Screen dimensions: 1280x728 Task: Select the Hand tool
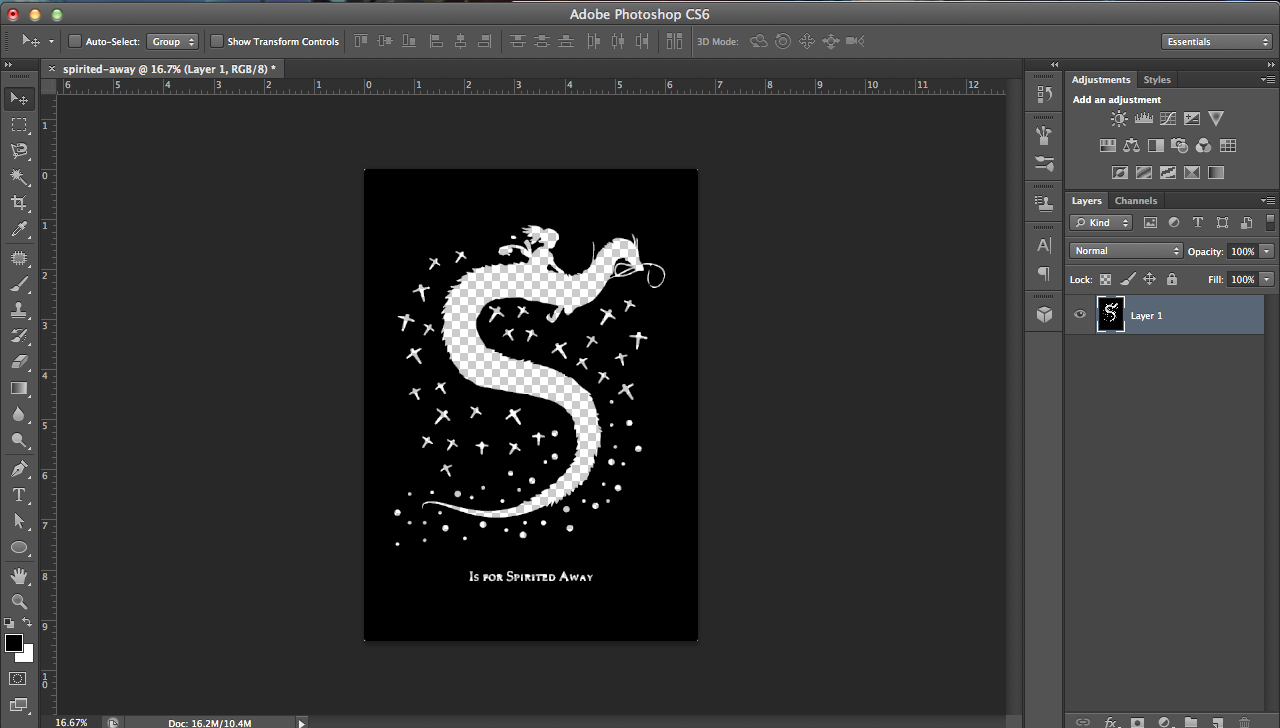click(x=19, y=576)
